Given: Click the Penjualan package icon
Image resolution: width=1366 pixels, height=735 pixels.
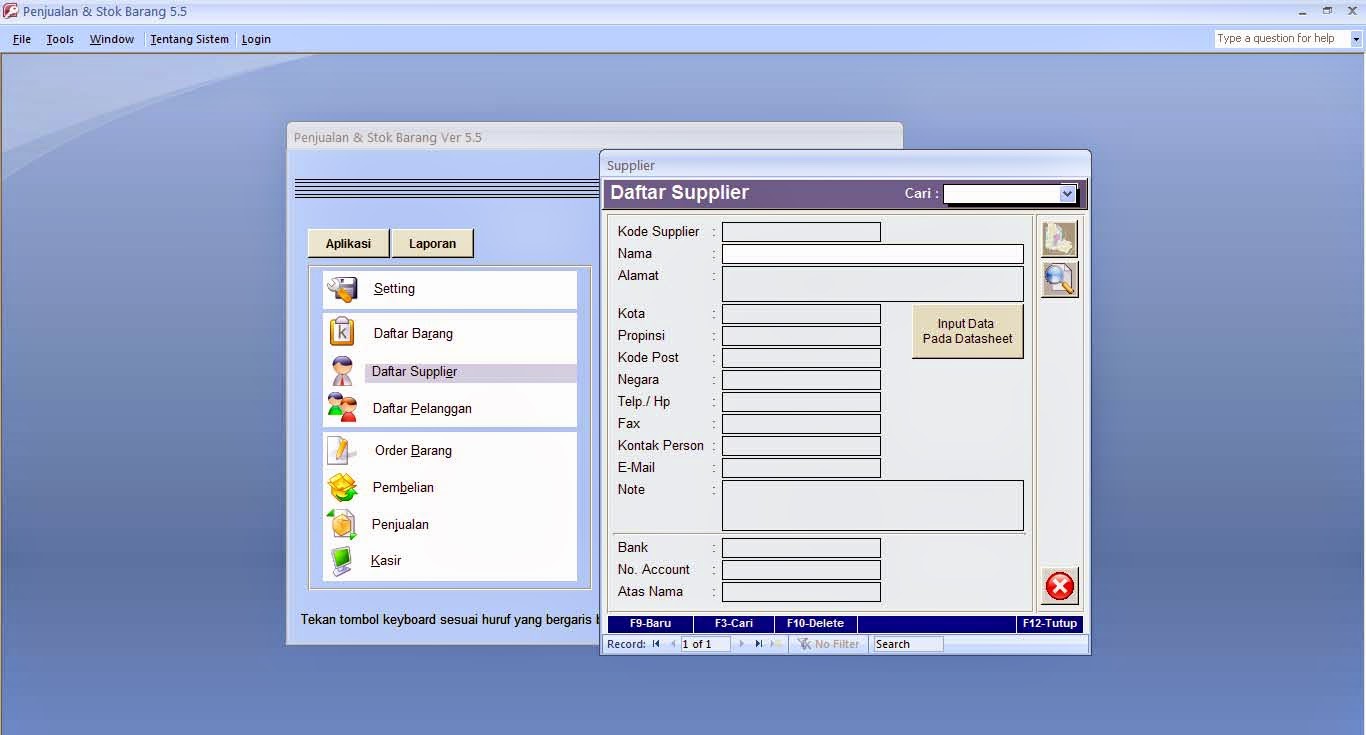Looking at the screenshot, I should pos(342,524).
